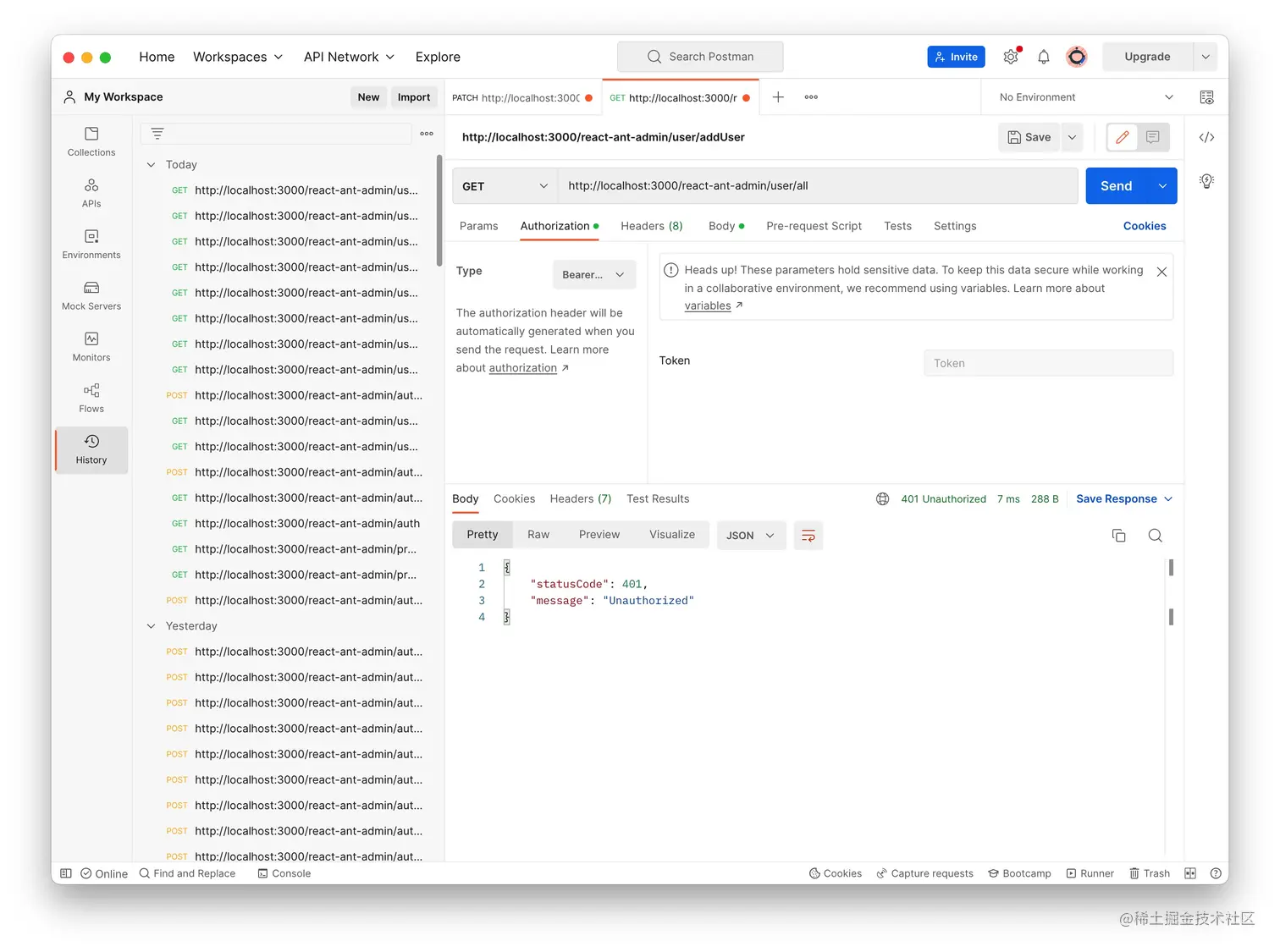This screenshot has height=952, width=1280.
Task: Open the response Cookies tab
Action: pos(515,499)
